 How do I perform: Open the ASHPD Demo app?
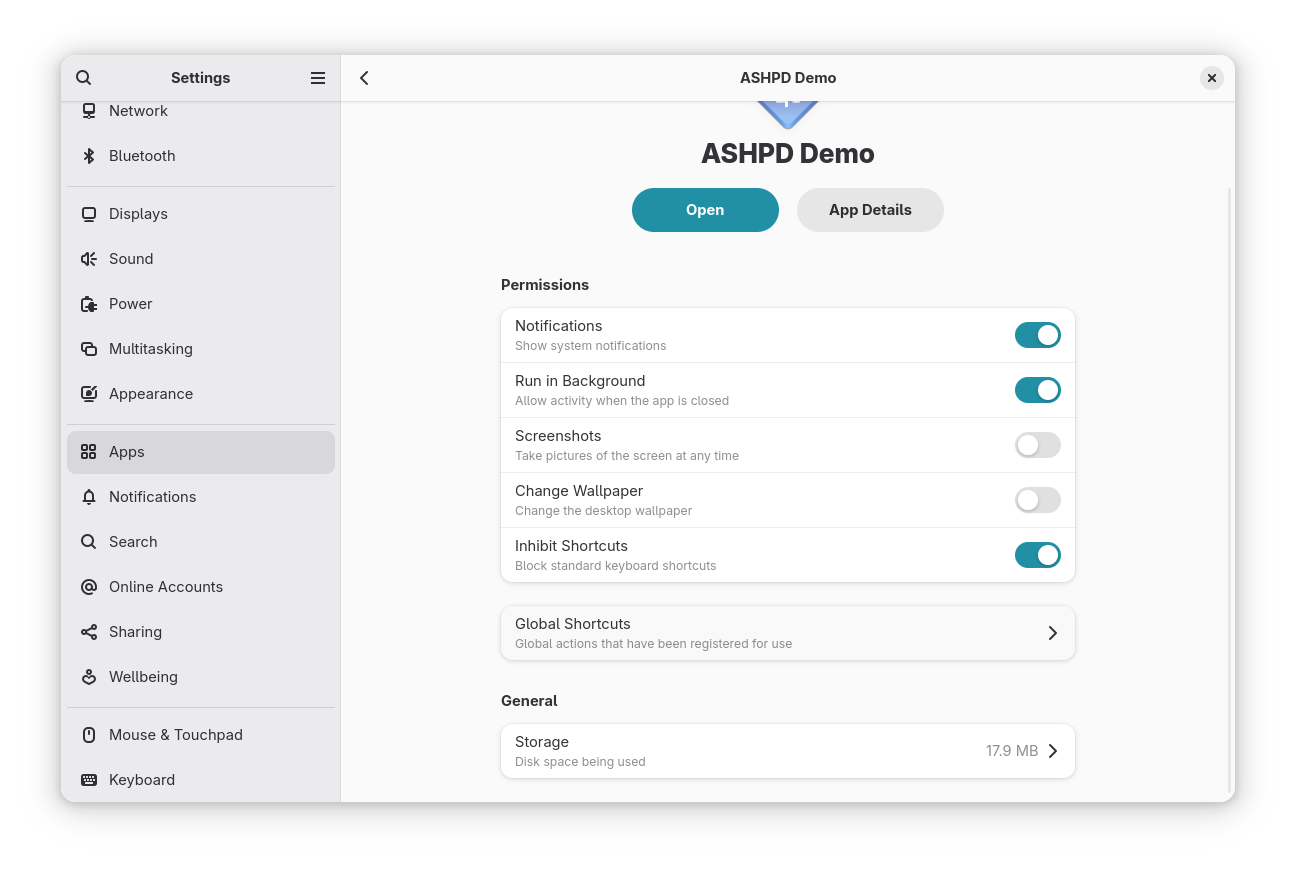tap(705, 210)
